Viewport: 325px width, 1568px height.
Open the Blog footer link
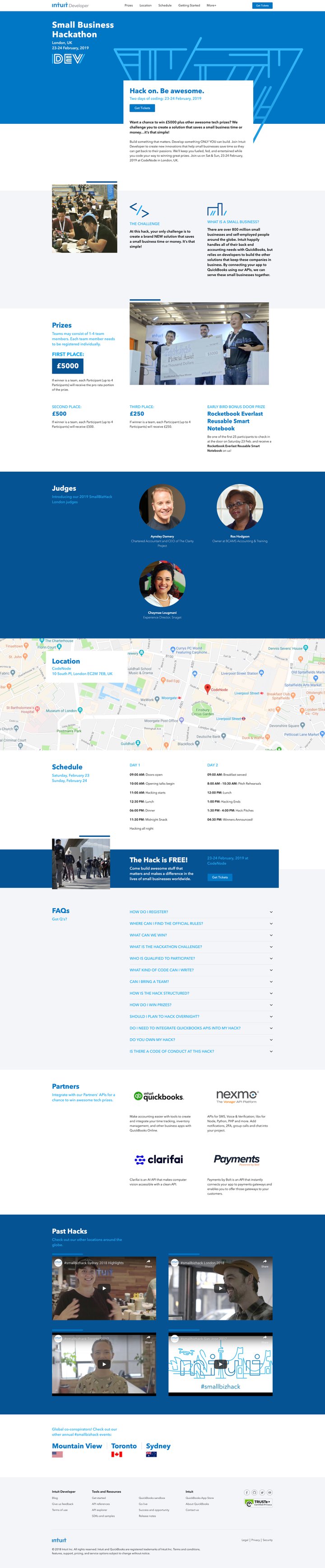(x=55, y=1498)
